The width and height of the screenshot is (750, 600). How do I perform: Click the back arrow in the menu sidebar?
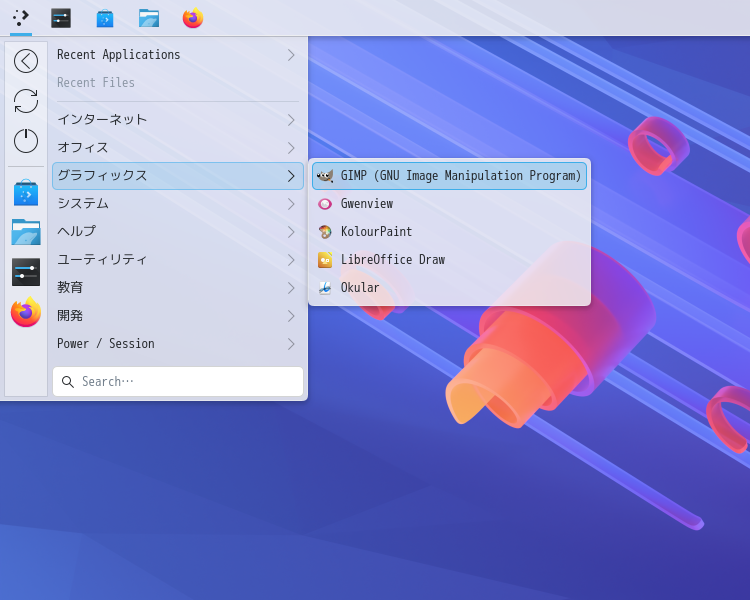pyautogui.click(x=26, y=61)
